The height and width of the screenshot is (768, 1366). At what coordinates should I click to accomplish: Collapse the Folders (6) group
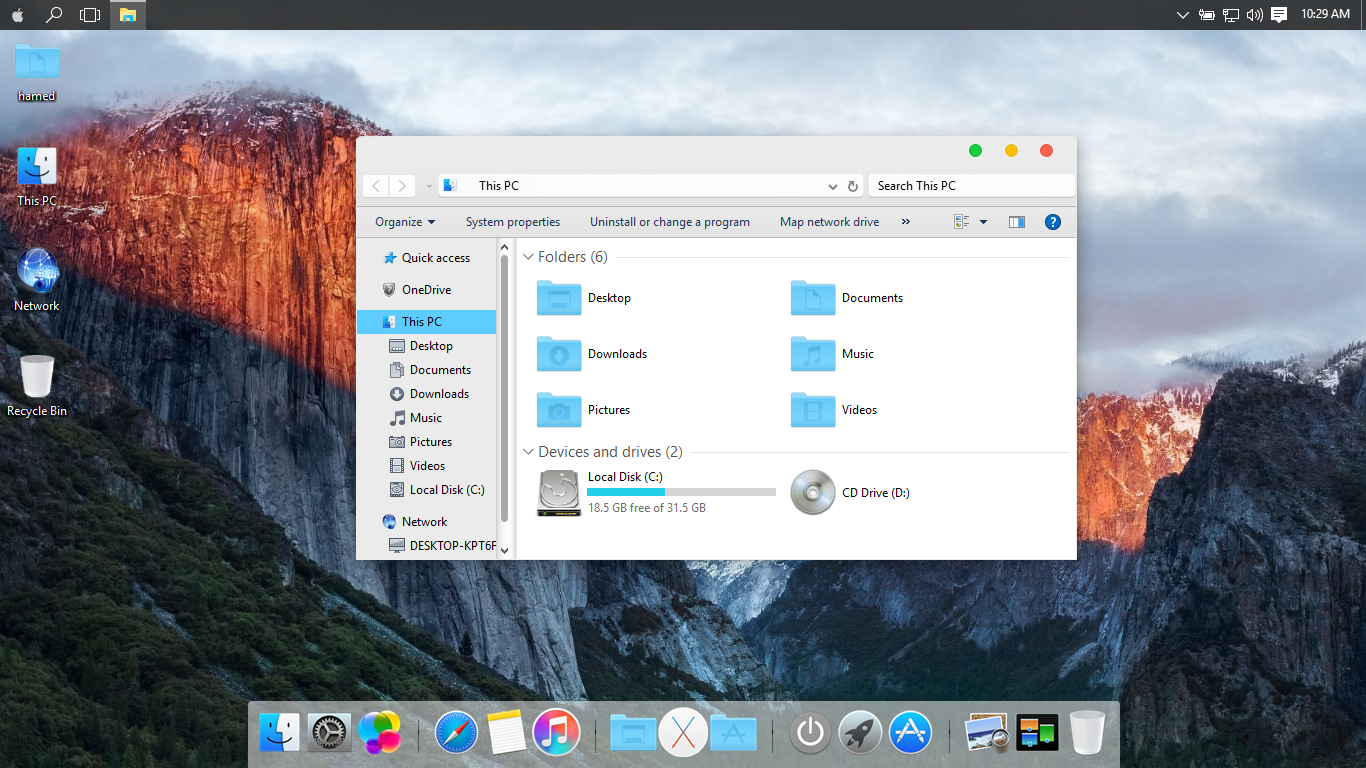[x=529, y=257]
